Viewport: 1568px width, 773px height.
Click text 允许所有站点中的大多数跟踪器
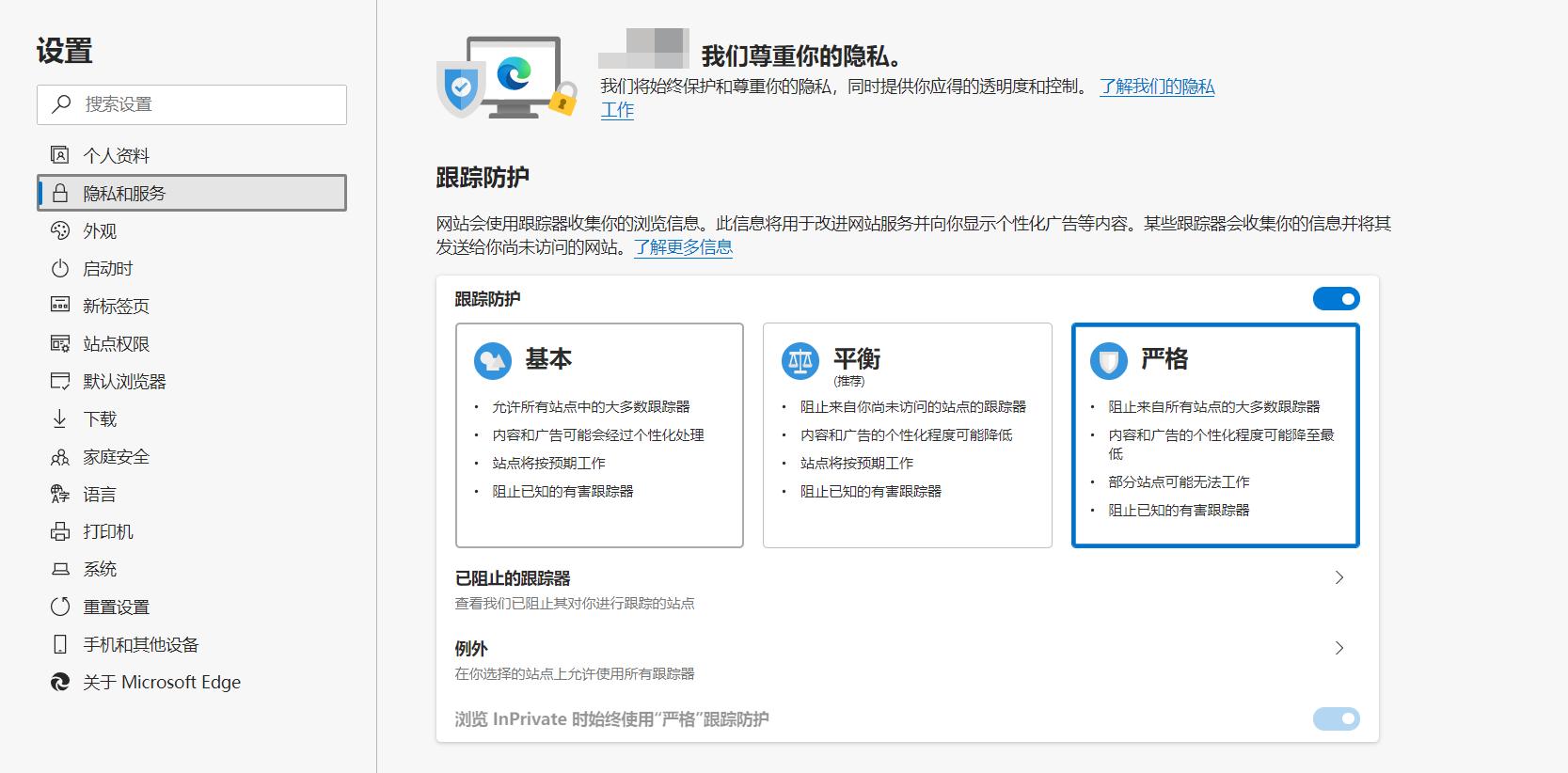(591, 406)
